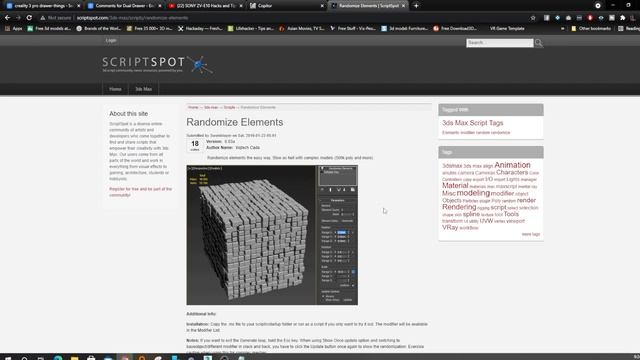Open Microsoft Edge from the taskbar
This screenshot has height=360, width=640.
pos(58,358)
